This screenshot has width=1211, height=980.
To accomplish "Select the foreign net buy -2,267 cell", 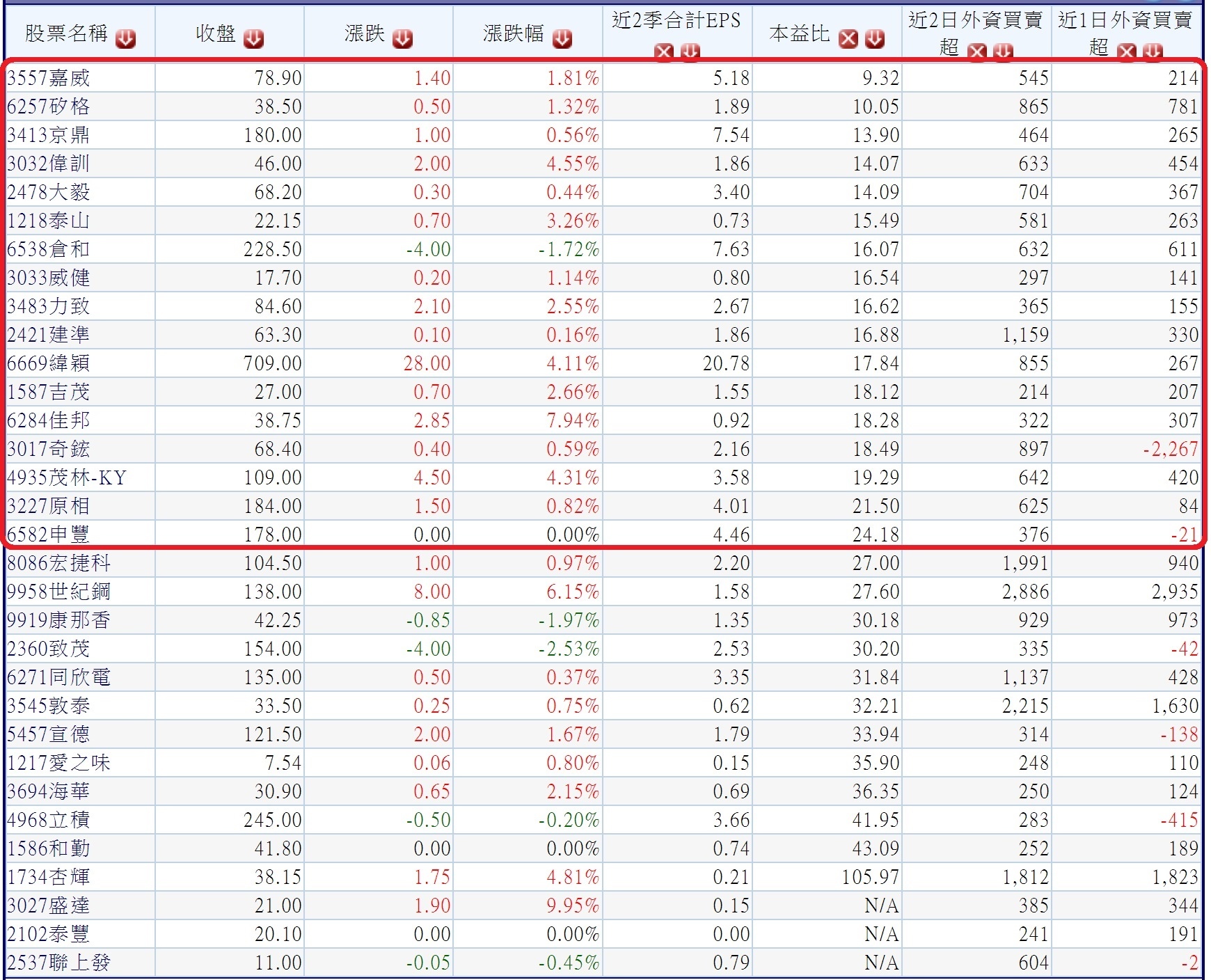I will 1128,449.
